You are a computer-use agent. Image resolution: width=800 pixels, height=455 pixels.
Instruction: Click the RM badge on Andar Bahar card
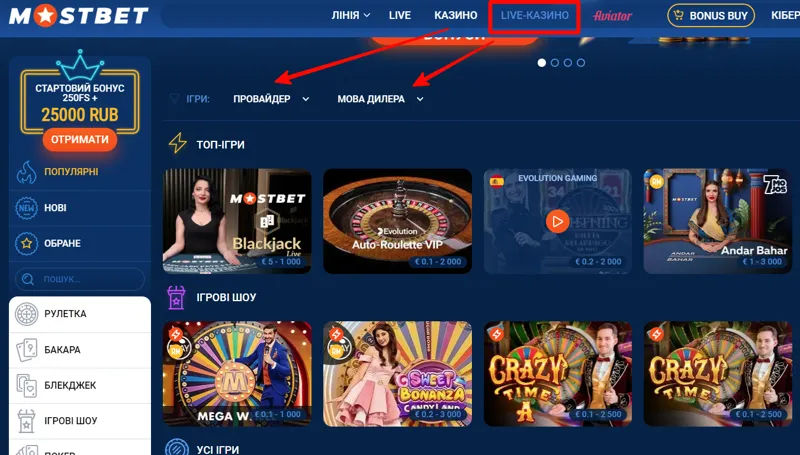(656, 181)
